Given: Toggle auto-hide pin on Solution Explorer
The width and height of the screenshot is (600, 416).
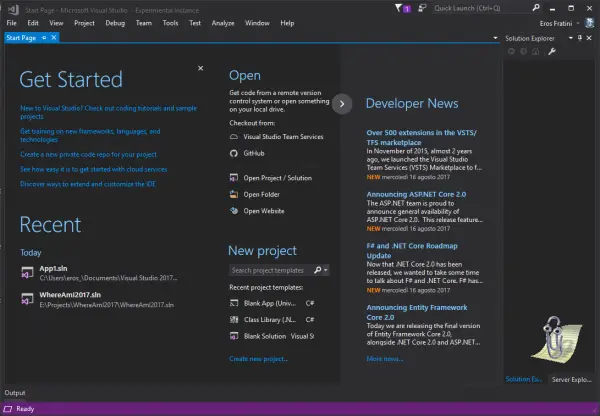Looking at the screenshot, I should 580,38.
